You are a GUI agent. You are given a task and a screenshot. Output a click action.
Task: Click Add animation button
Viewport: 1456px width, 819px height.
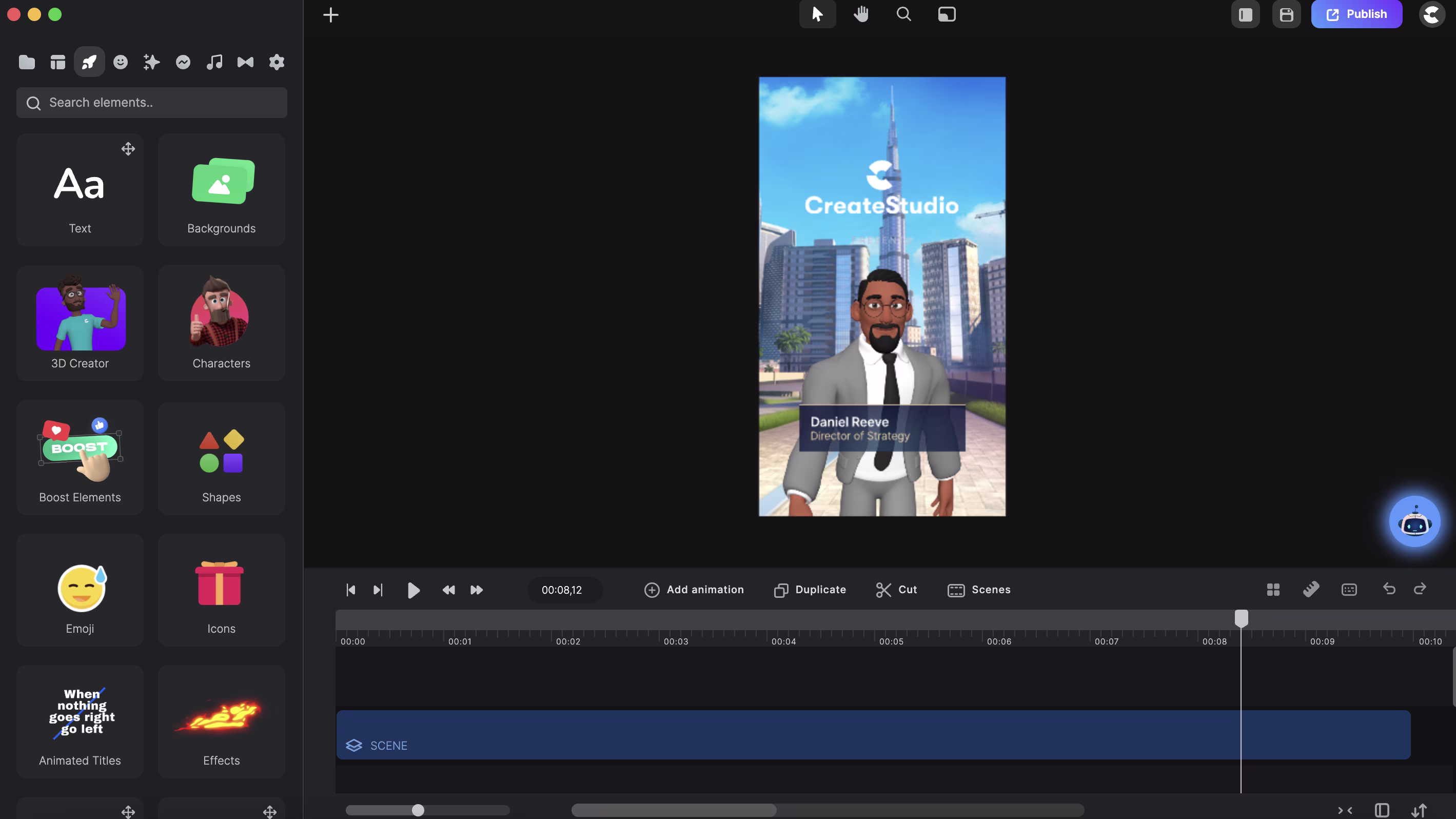point(694,590)
